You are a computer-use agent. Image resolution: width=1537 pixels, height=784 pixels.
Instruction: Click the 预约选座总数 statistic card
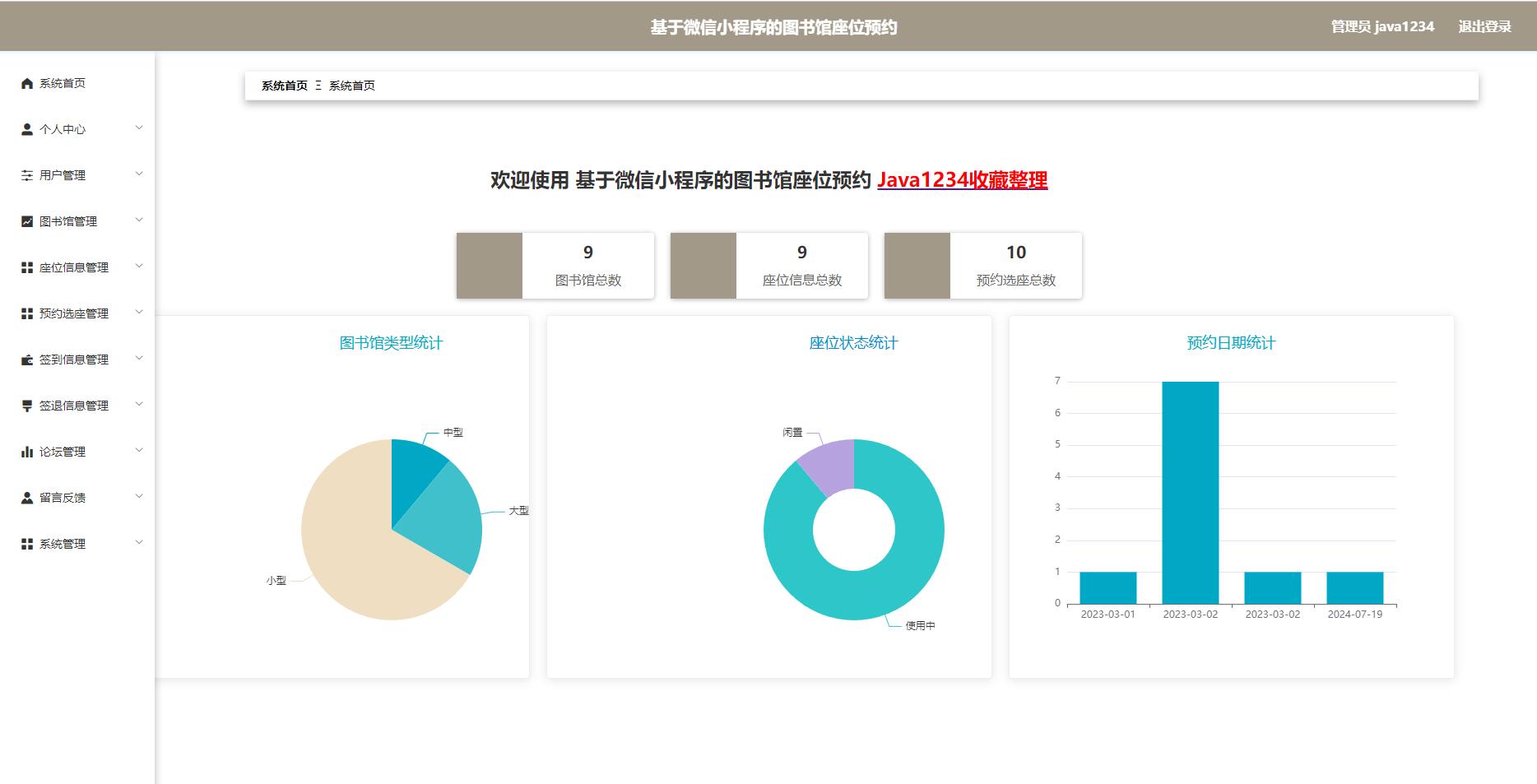point(983,266)
